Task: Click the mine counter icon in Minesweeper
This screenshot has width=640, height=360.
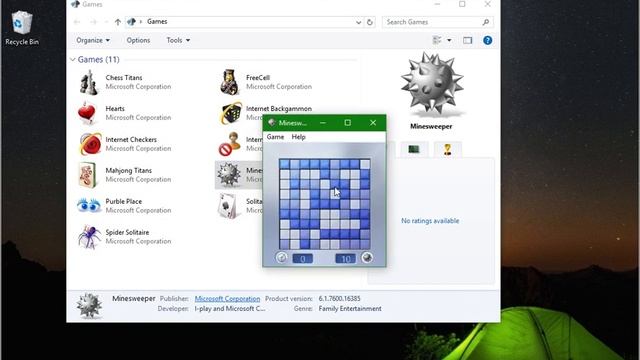Action: [367, 258]
